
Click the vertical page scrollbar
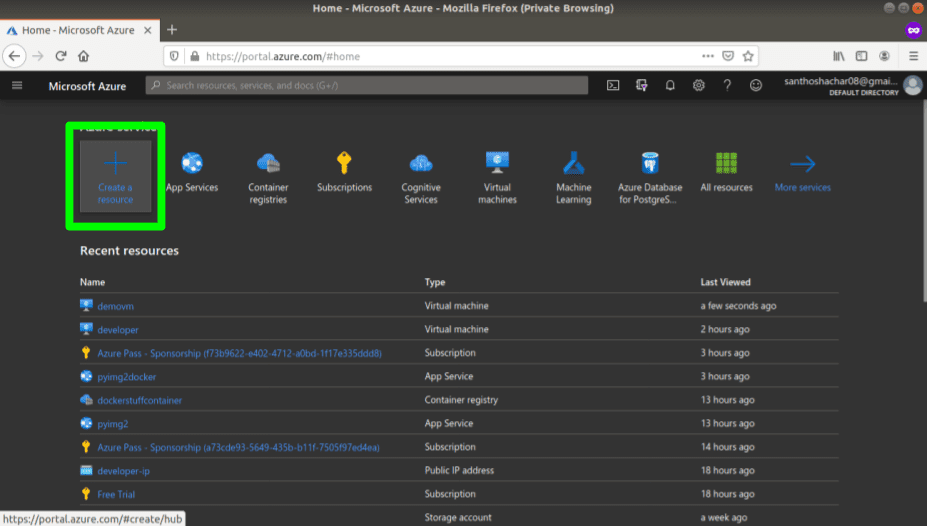tap(927, 202)
